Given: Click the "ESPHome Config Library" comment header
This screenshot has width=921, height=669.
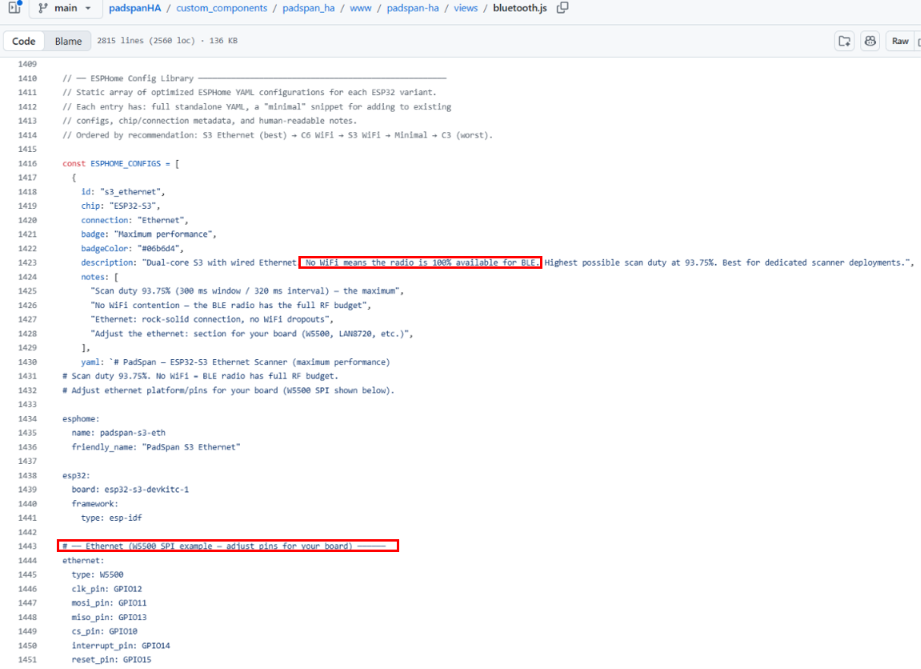Looking at the screenshot, I should click(254, 78).
